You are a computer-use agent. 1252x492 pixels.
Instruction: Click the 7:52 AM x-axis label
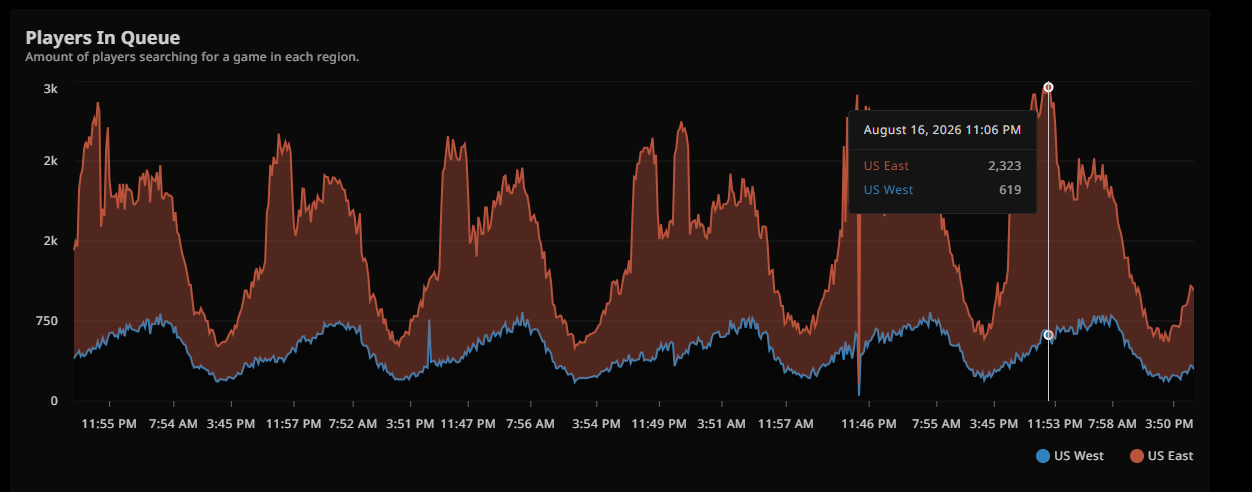pos(352,424)
